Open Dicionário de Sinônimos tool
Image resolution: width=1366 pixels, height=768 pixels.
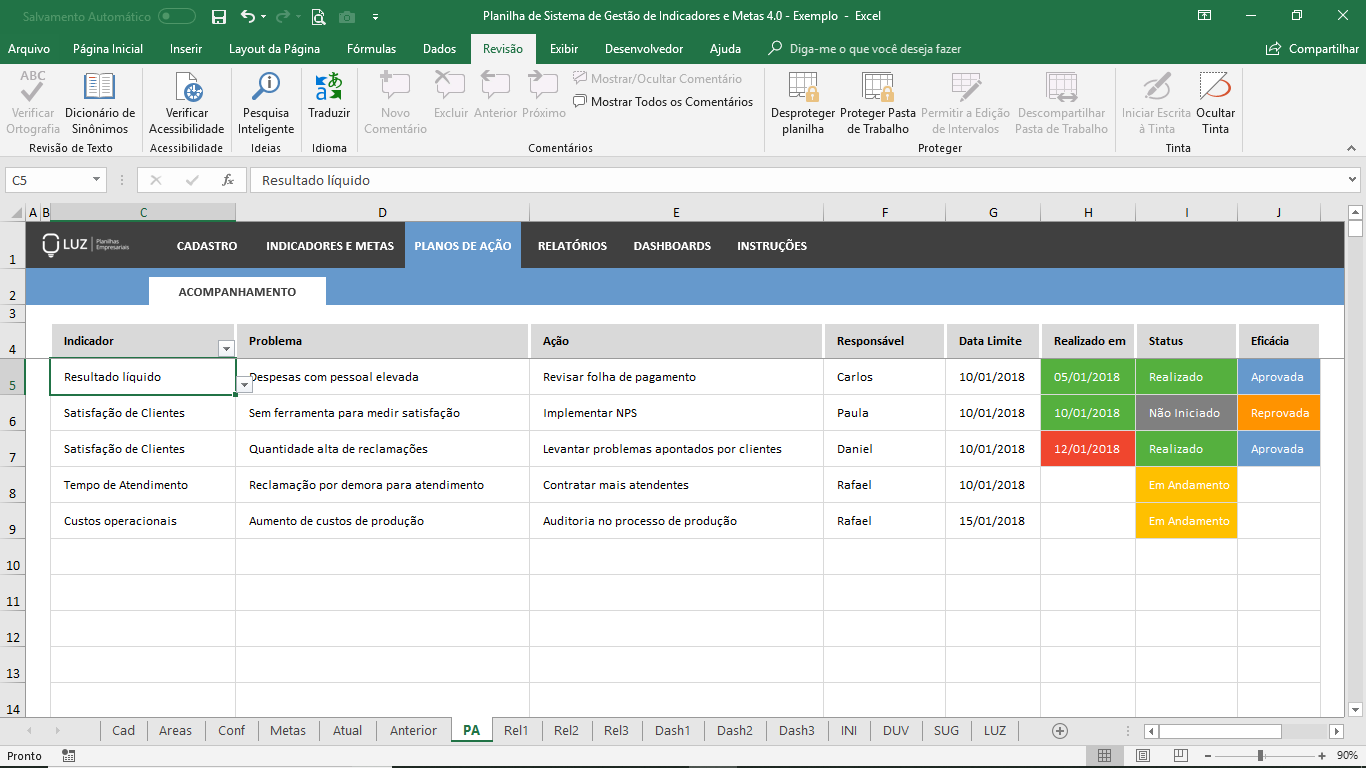click(x=100, y=103)
